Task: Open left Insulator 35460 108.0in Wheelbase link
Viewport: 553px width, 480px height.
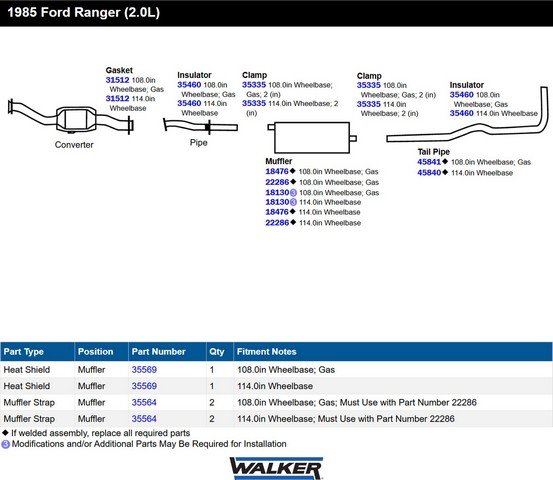Action: [x=189, y=85]
